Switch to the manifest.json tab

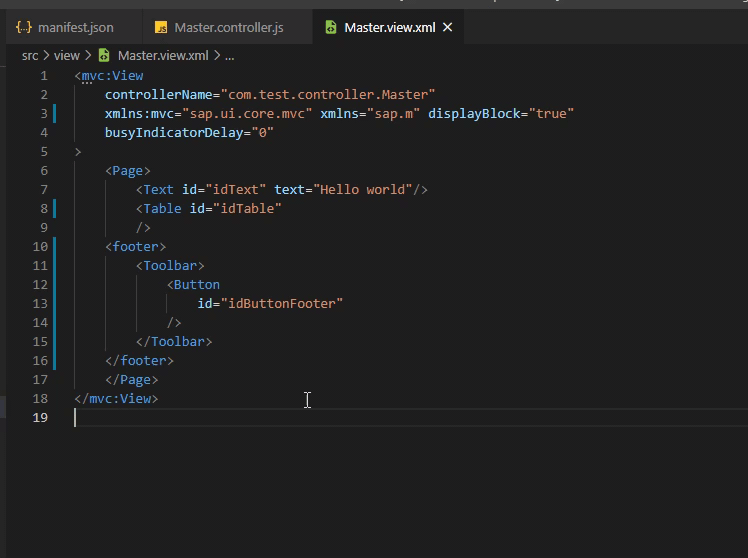(x=74, y=28)
